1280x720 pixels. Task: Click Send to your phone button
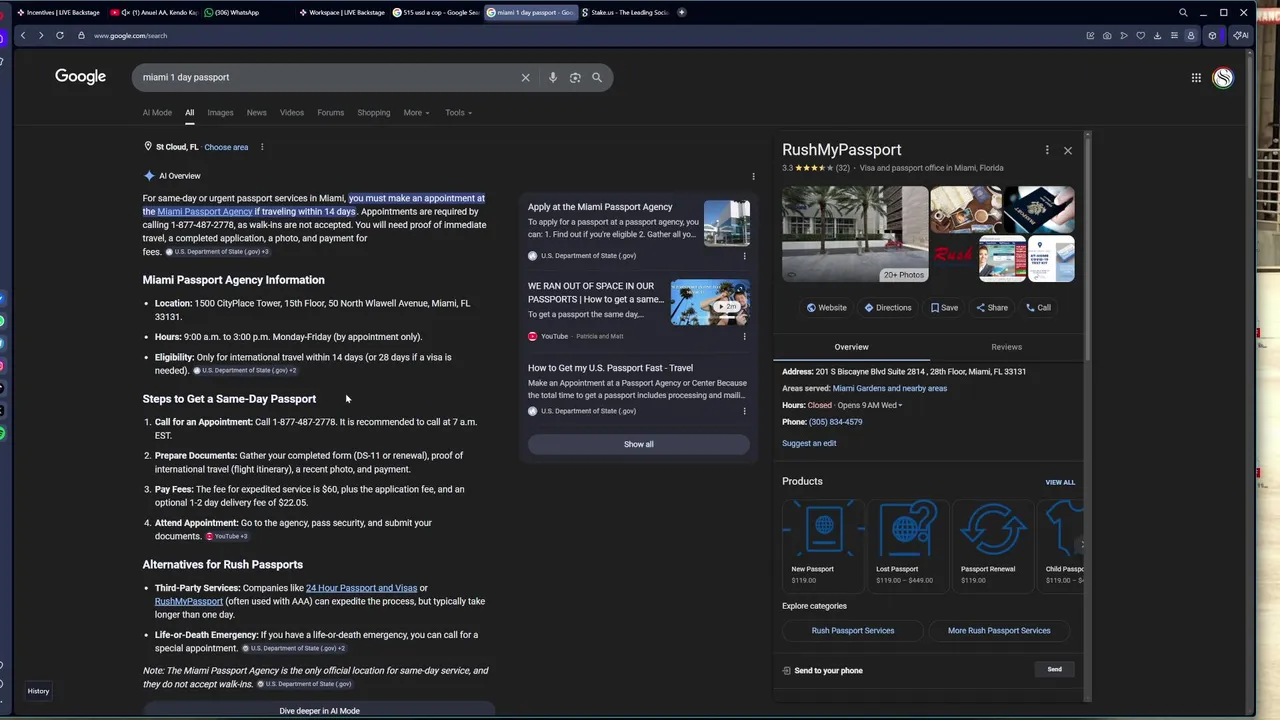1055,669
